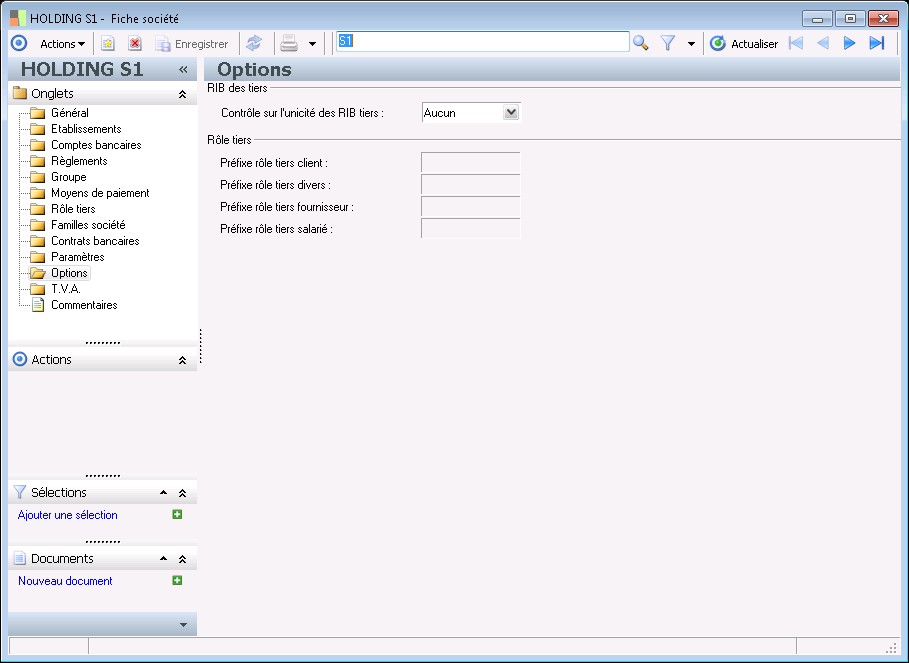Collapse the Documents section double chevron
This screenshot has height=663, width=909.
(x=182, y=559)
